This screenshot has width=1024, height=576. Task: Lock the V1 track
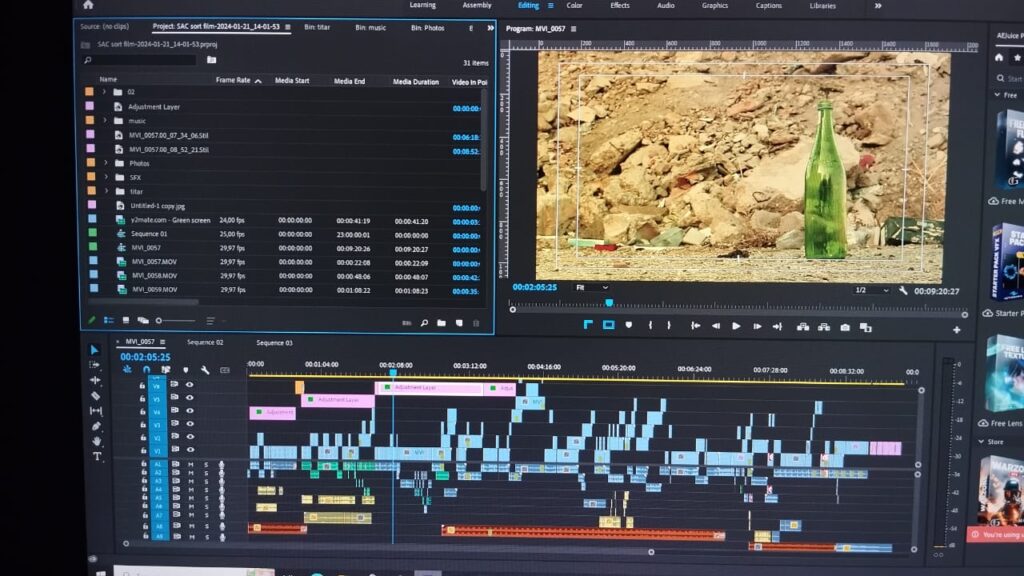(143, 450)
